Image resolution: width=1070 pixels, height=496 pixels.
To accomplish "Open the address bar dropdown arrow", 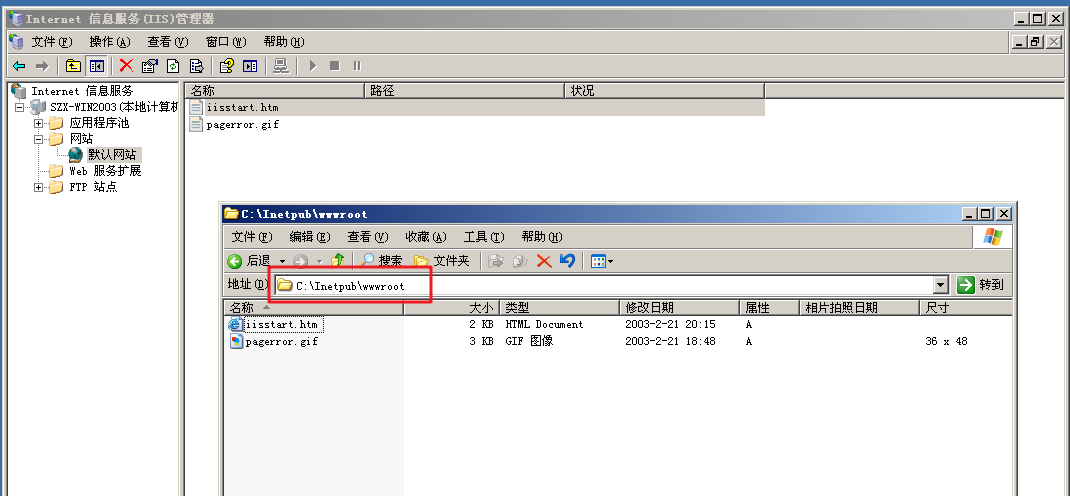I will coord(941,285).
